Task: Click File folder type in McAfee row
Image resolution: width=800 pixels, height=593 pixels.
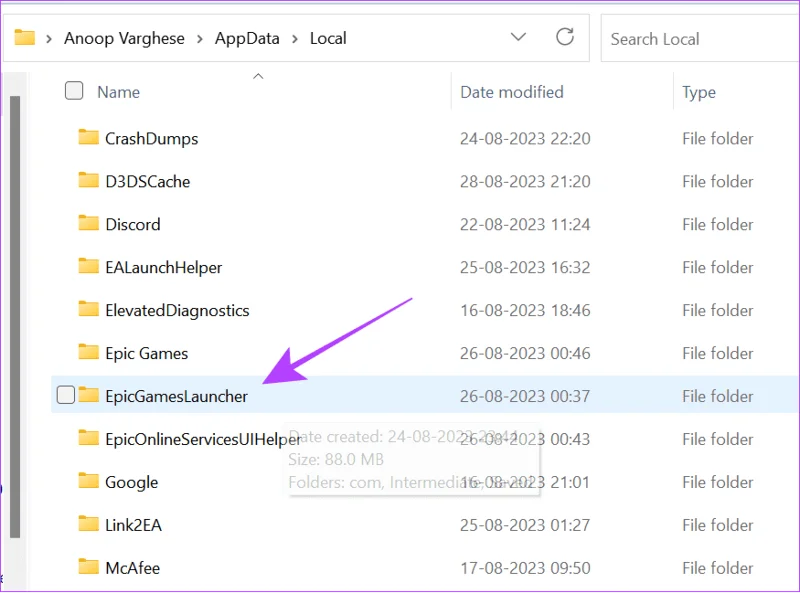Action: coord(718,568)
